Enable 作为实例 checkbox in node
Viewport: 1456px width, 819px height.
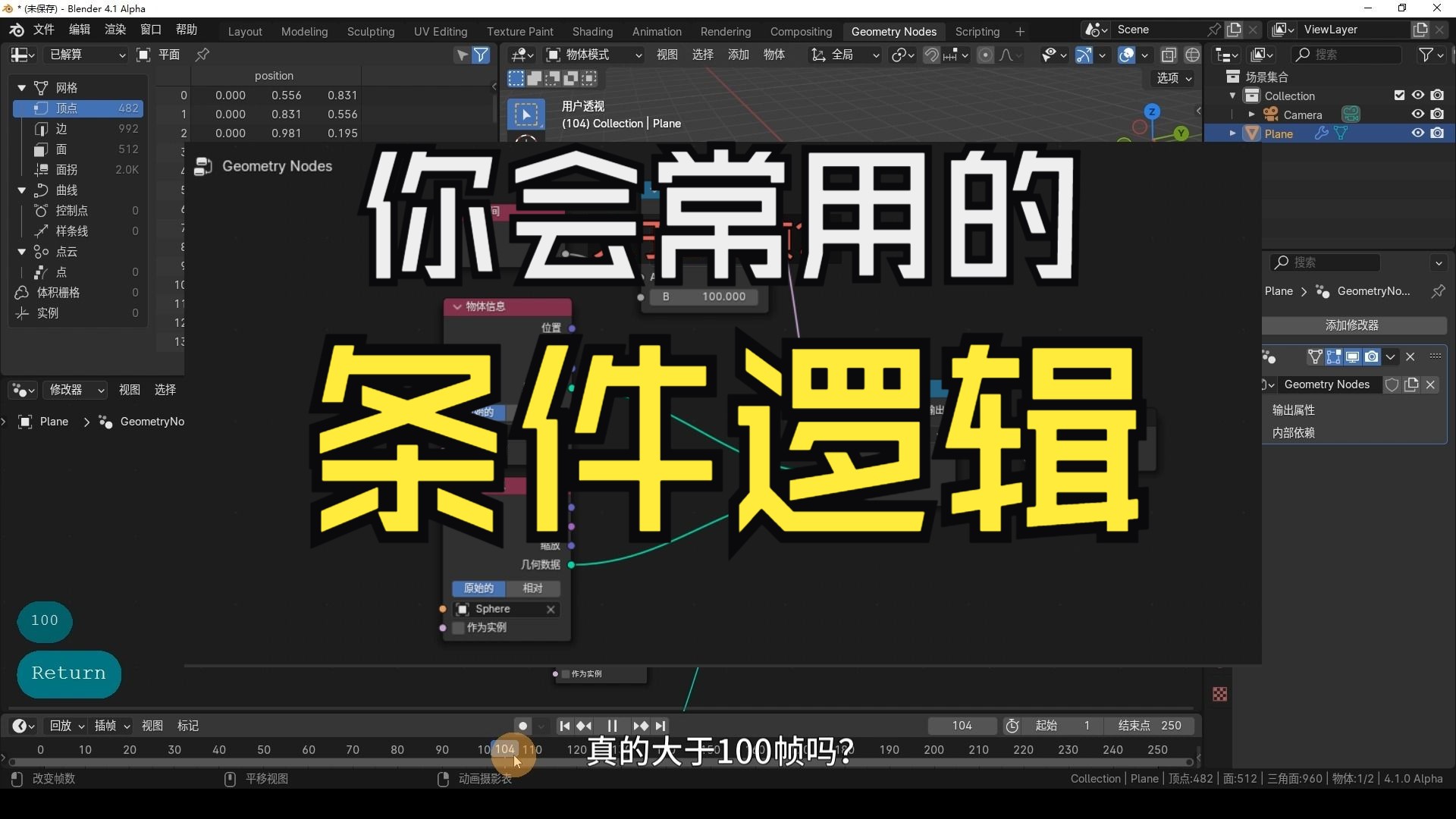[x=459, y=628]
